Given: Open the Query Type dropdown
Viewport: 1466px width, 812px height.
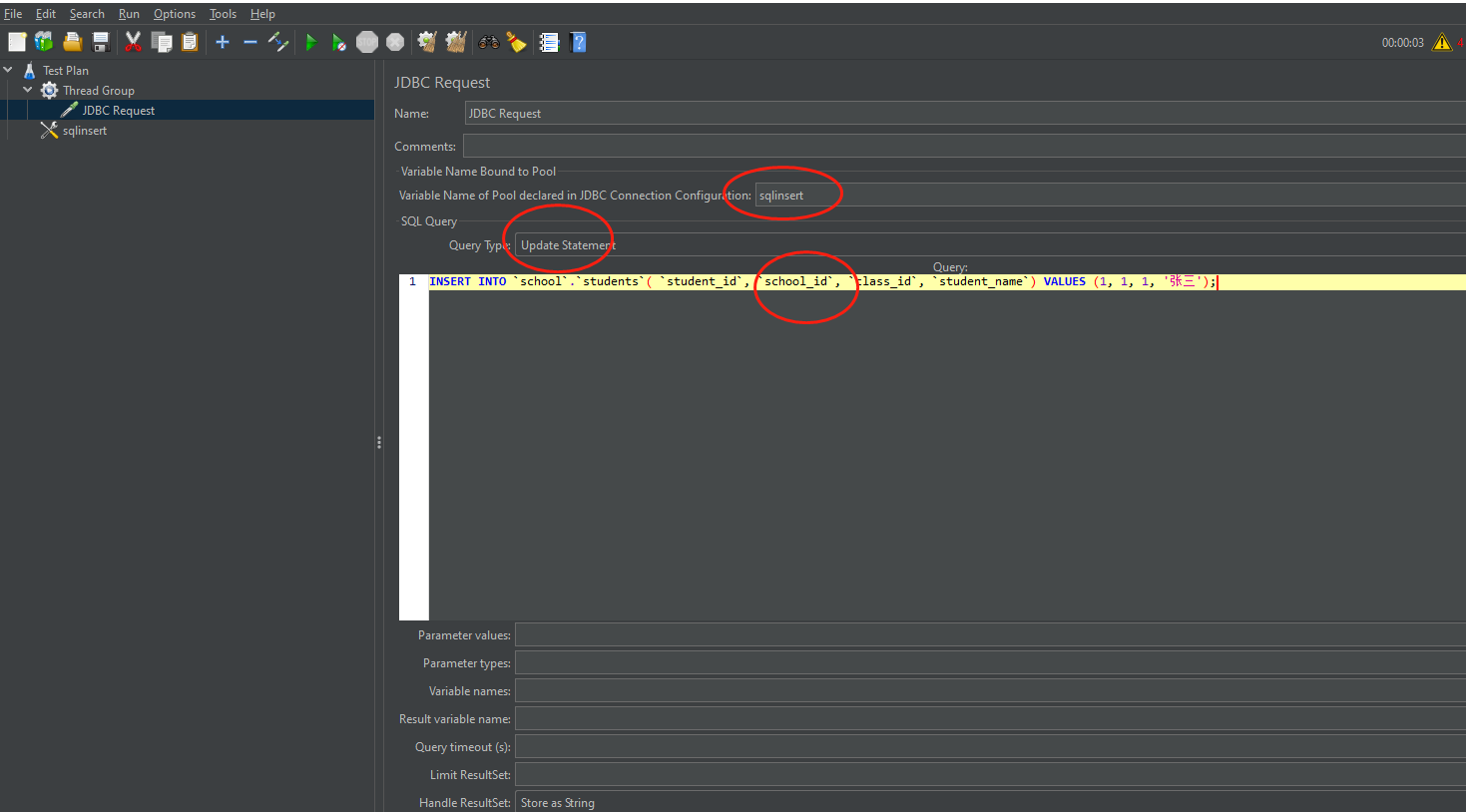Looking at the screenshot, I should coord(988,245).
